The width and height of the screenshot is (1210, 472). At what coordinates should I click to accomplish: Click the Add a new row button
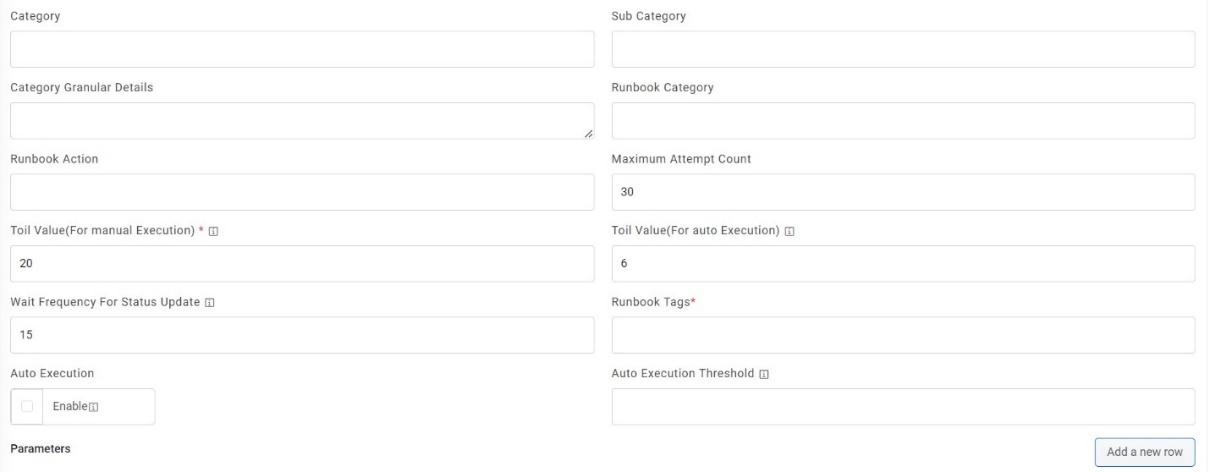1144,452
